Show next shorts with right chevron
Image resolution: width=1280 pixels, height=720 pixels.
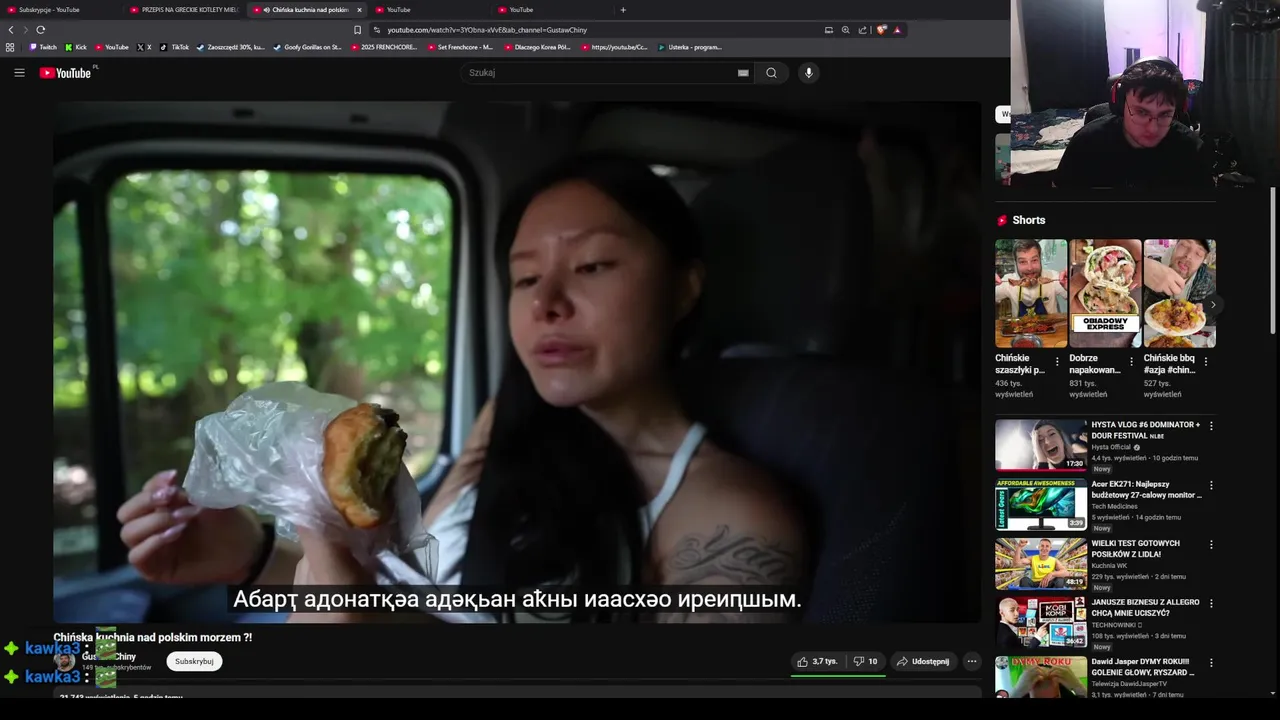click(1213, 305)
